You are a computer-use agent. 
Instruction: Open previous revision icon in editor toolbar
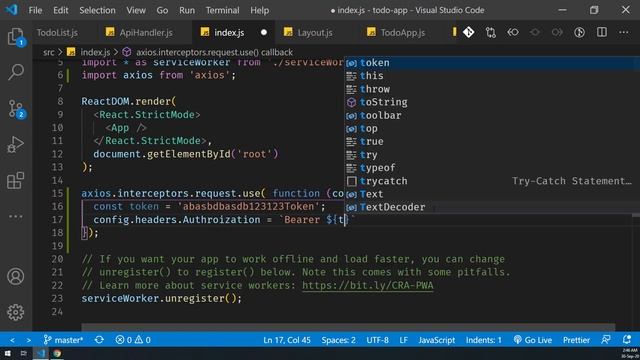(x=513, y=32)
